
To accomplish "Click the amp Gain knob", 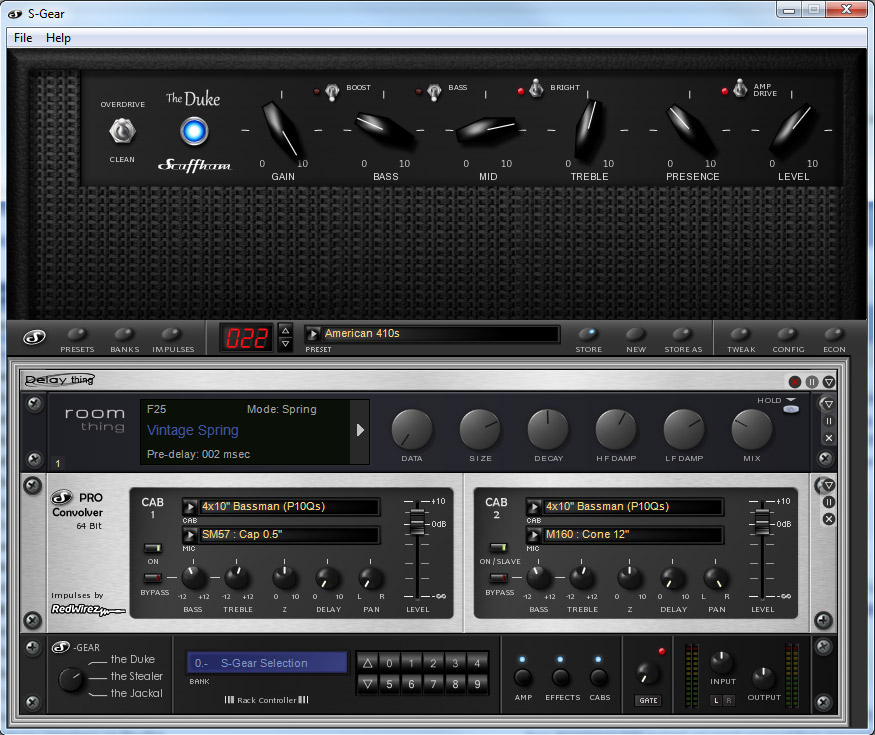I will pyautogui.click(x=283, y=129).
